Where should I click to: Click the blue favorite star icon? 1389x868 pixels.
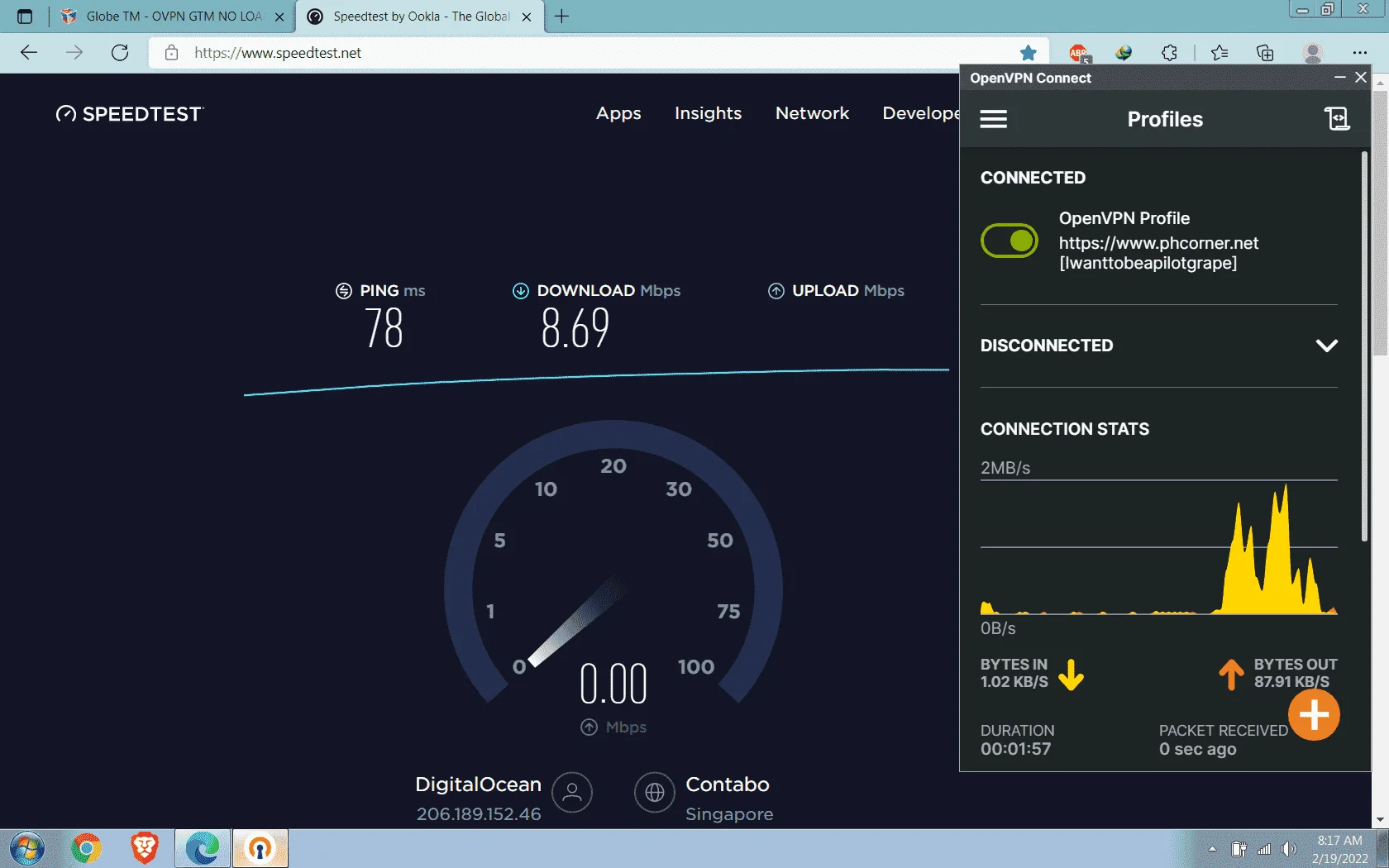coord(1028,53)
